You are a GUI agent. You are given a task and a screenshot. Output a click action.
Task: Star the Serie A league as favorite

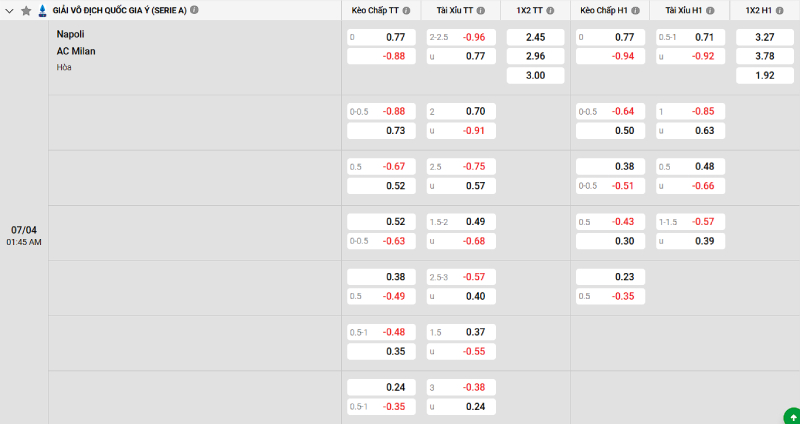coord(26,10)
